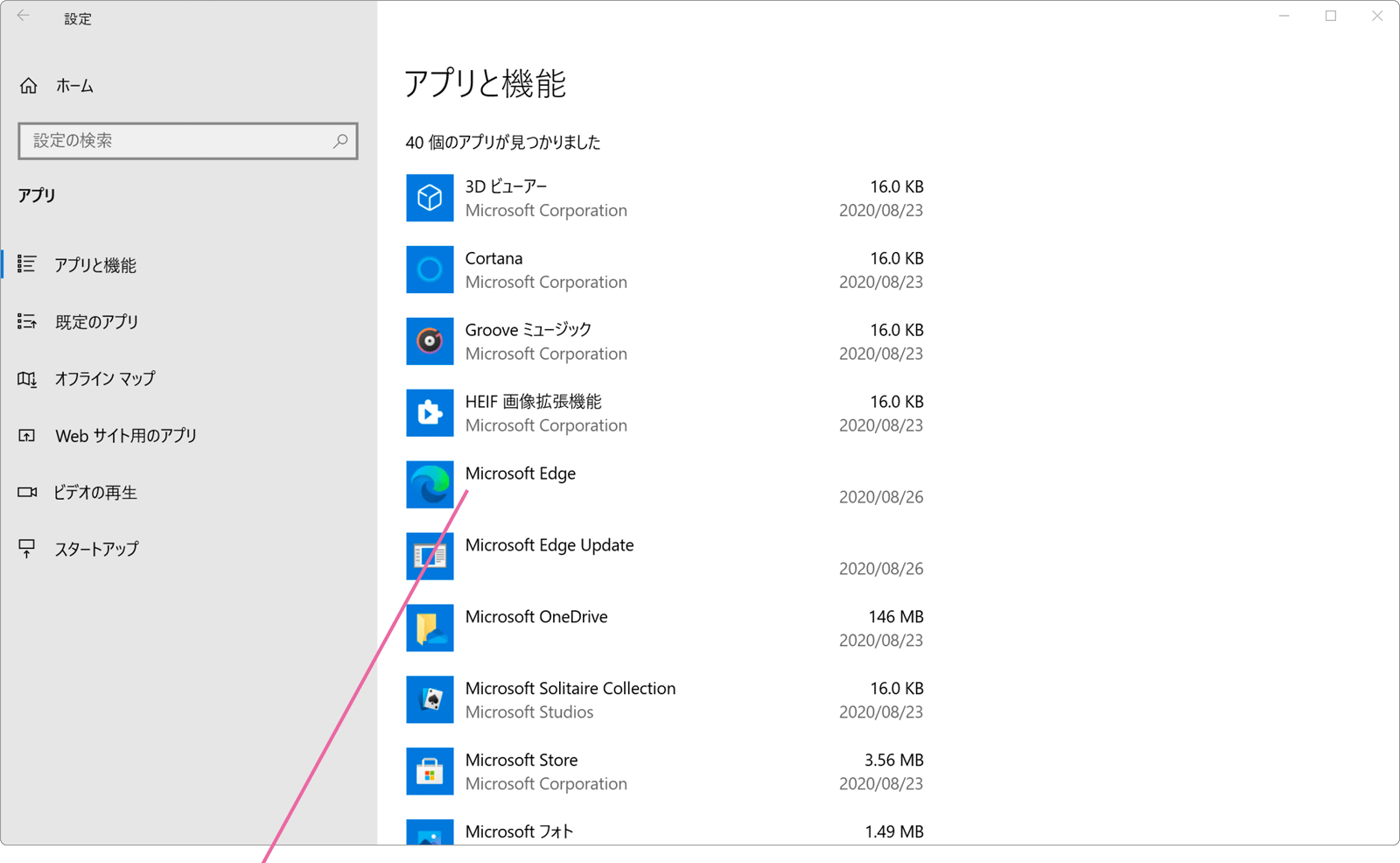This screenshot has width=1400, height=863.
Task: Select the Groove ミュージック app name
Action: pos(528,330)
